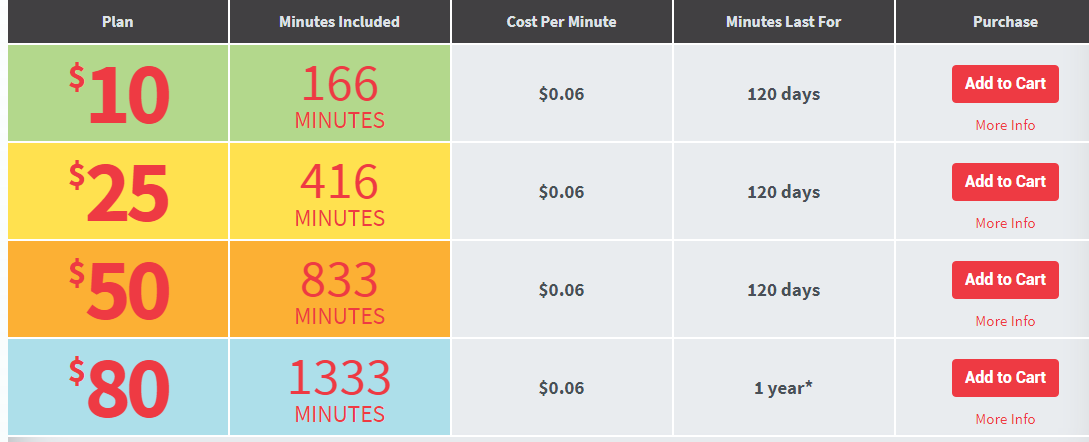View More Info for the $80 plan

point(1005,420)
